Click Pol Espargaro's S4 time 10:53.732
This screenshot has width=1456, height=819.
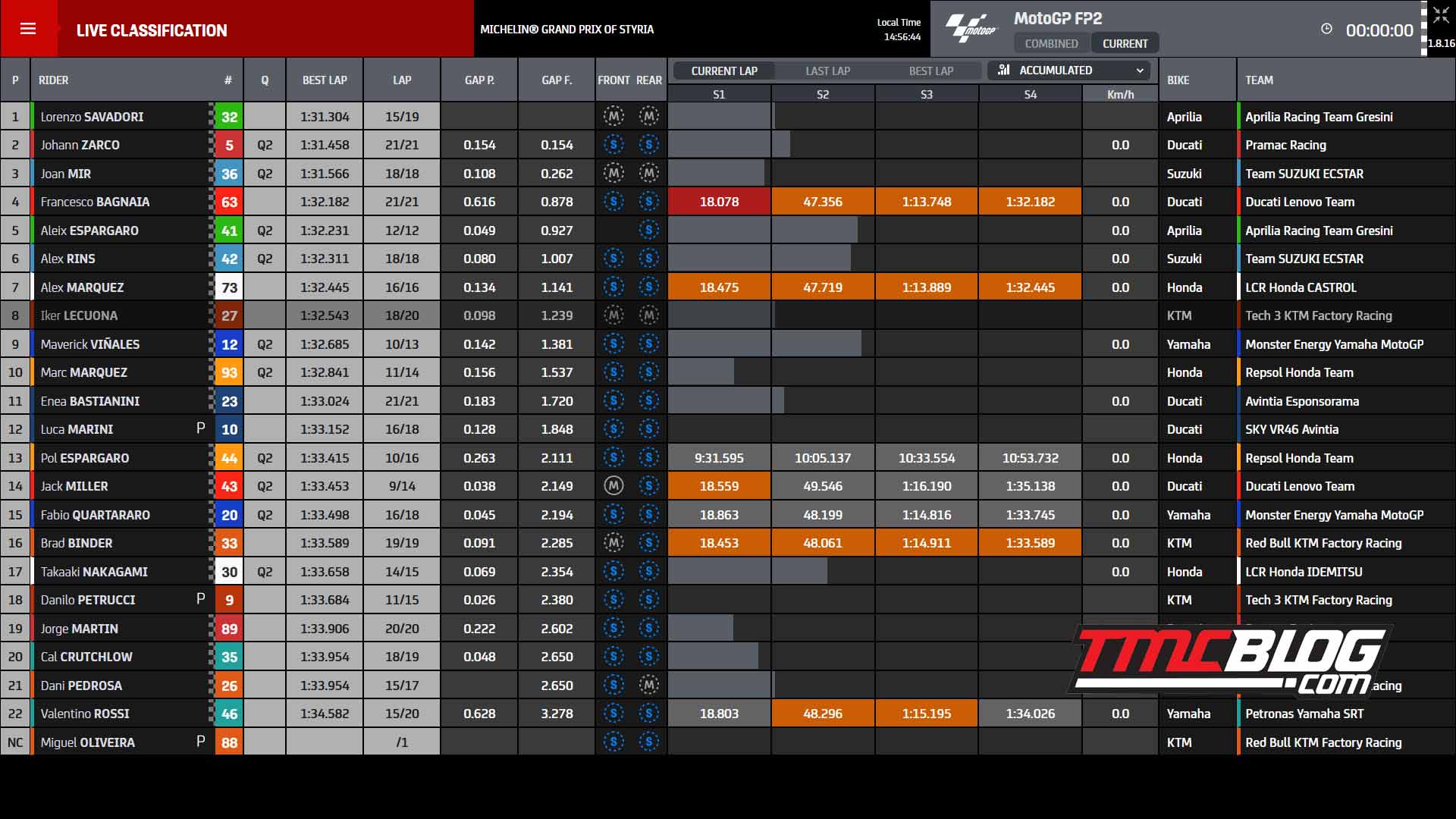[x=1030, y=458]
